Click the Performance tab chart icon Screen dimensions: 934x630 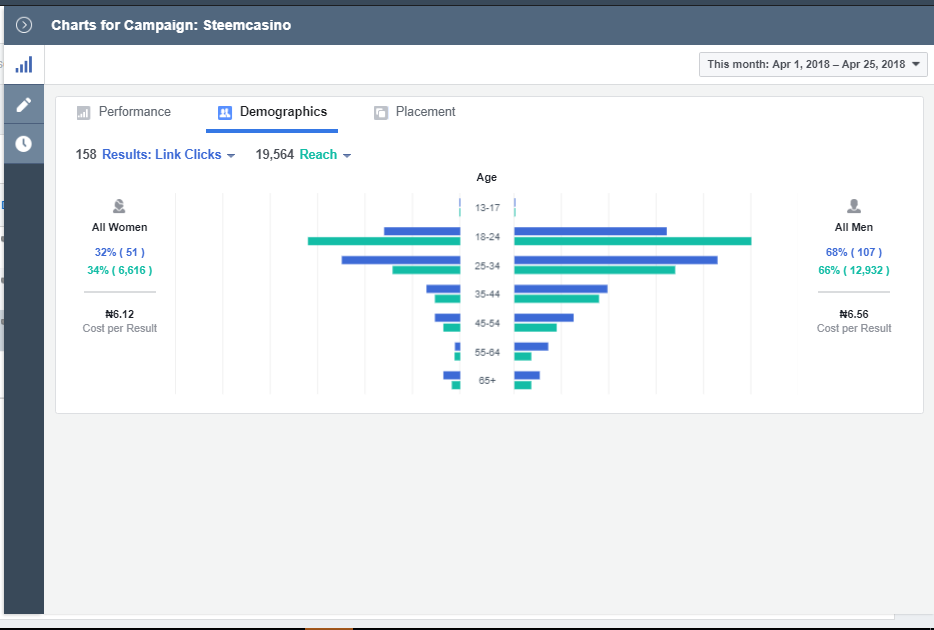(84, 113)
